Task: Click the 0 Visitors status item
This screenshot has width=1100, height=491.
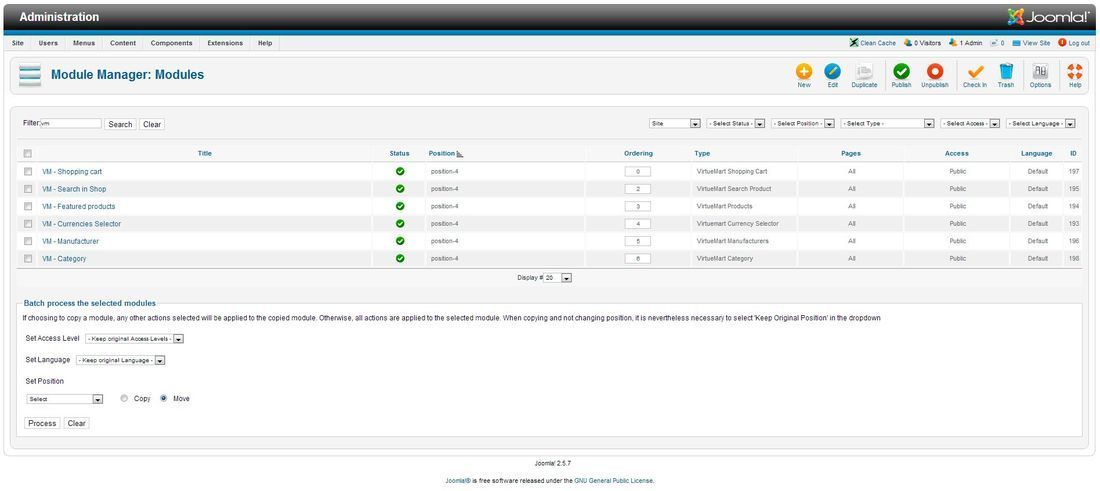Action: 923,43
